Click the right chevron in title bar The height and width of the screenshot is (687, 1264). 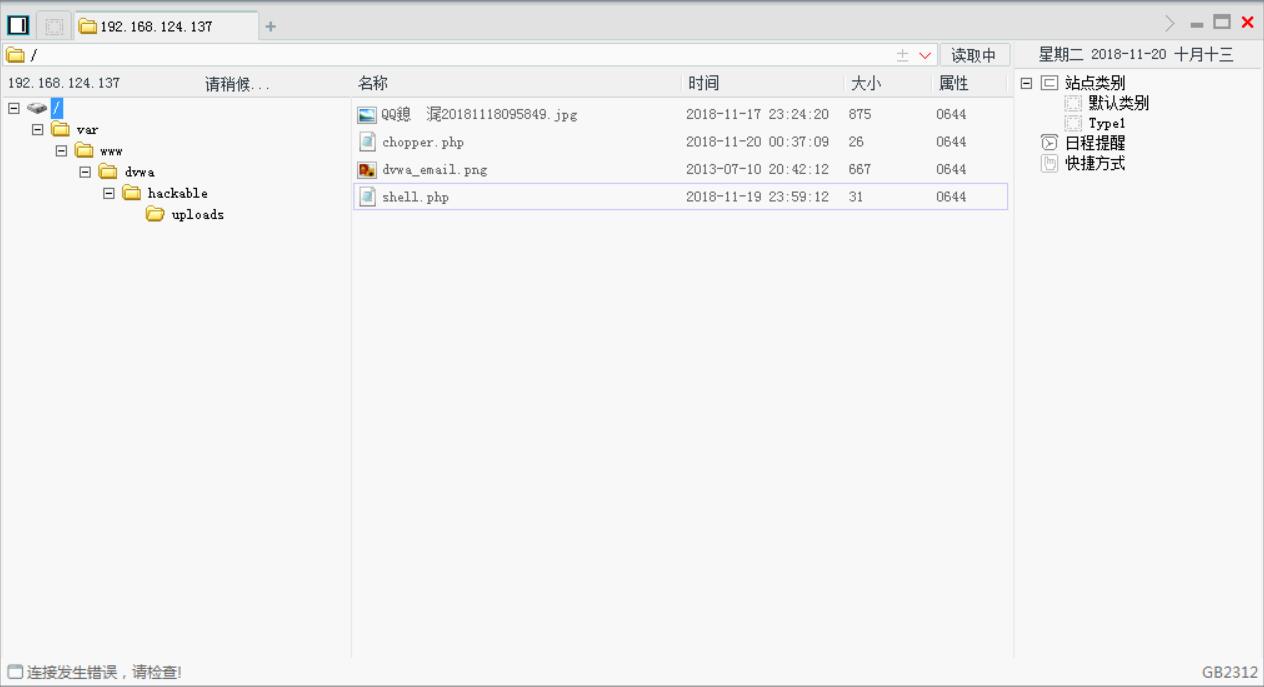(x=1170, y=23)
